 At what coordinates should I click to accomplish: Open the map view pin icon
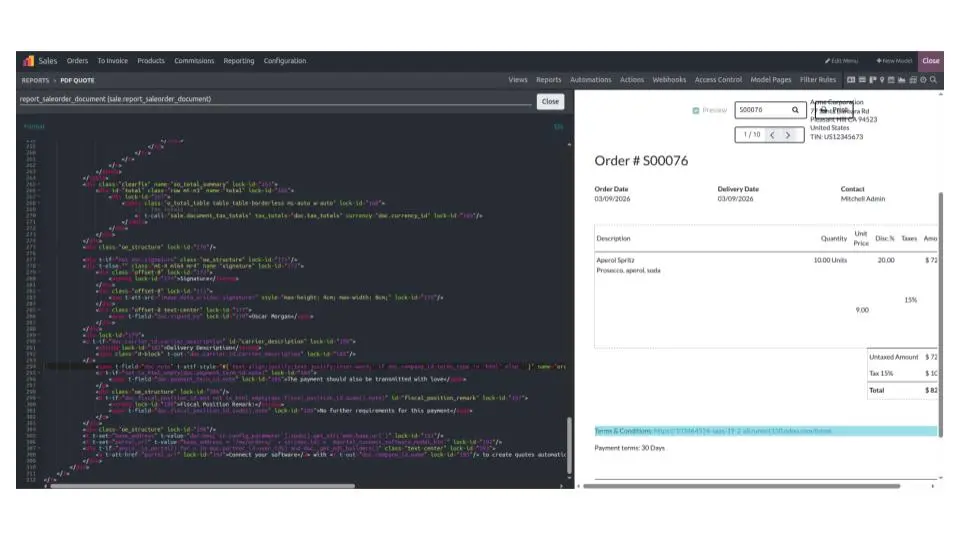pos(881,80)
